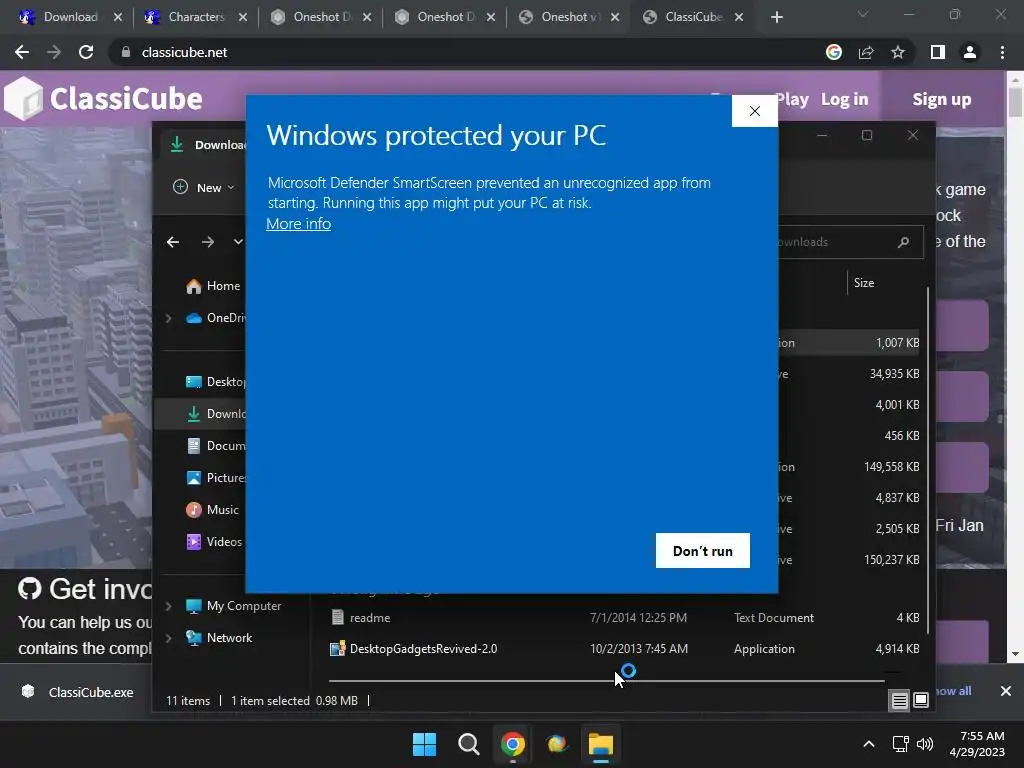Share this page icon in Chrome
1024x768 pixels.
(866, 52)
